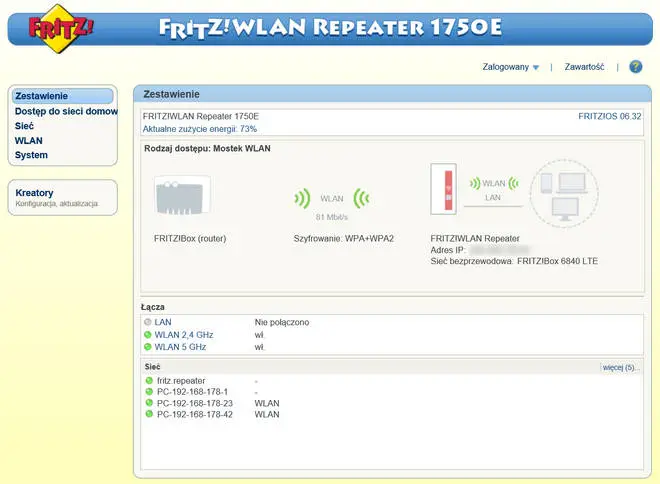
Task: Expand the Zalogowany dropdown
Action: point(510,67)
